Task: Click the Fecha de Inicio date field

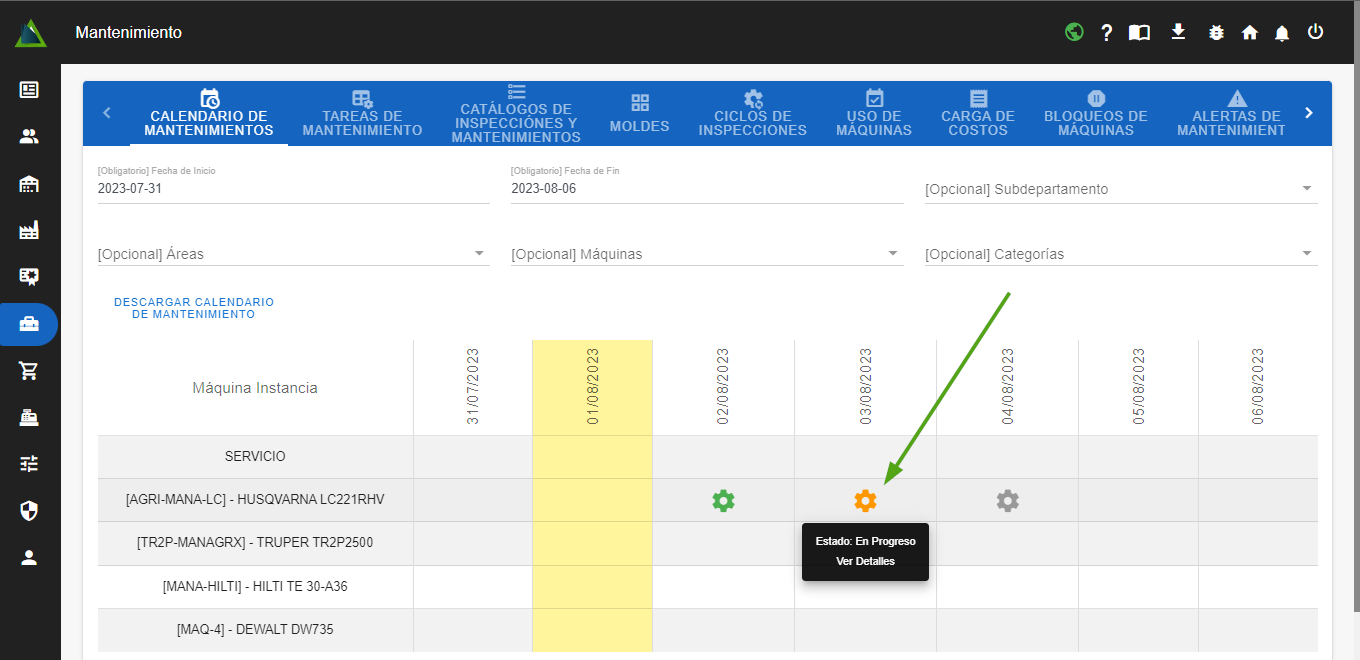Action: coord(293,188)
